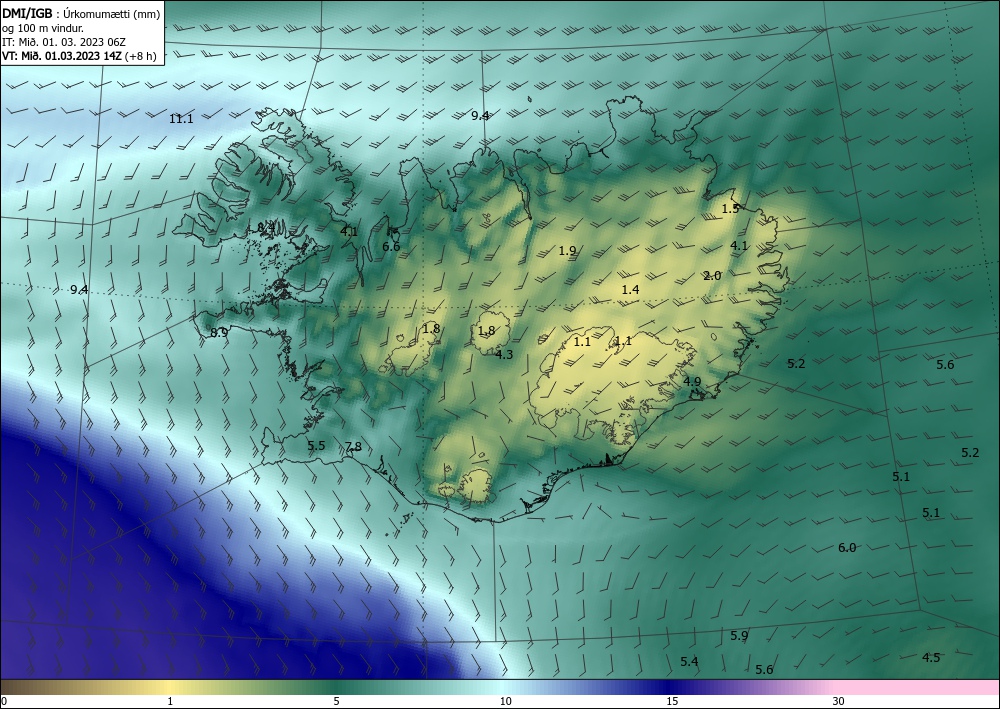Click the 4.3 value in central Iceland

point(504,354)
